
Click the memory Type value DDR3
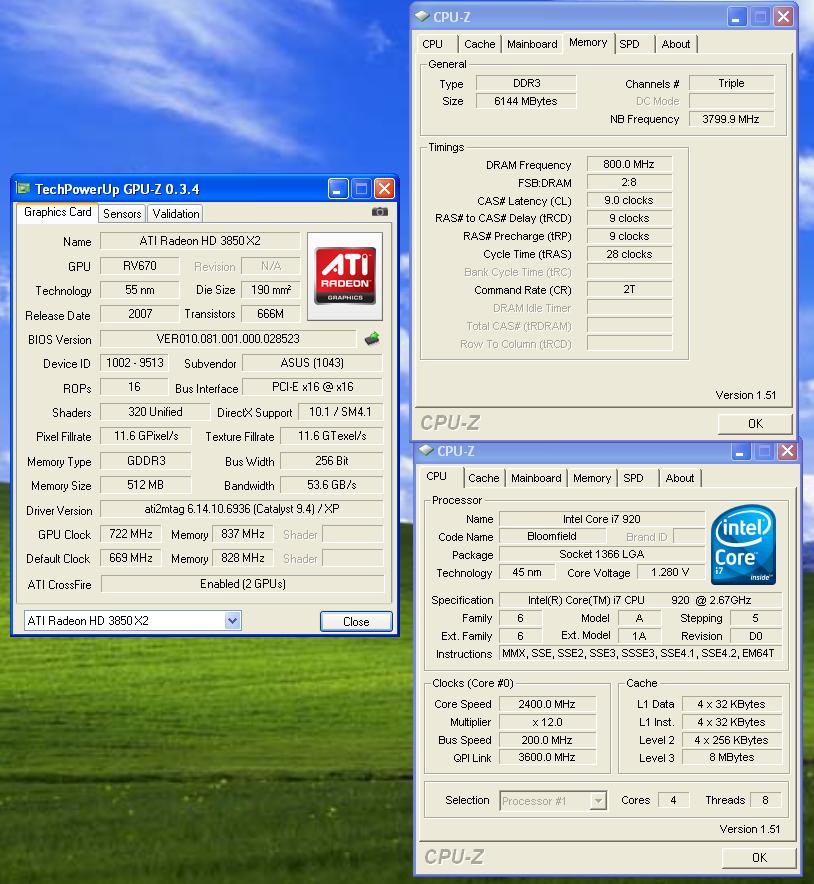pos(527,83)
